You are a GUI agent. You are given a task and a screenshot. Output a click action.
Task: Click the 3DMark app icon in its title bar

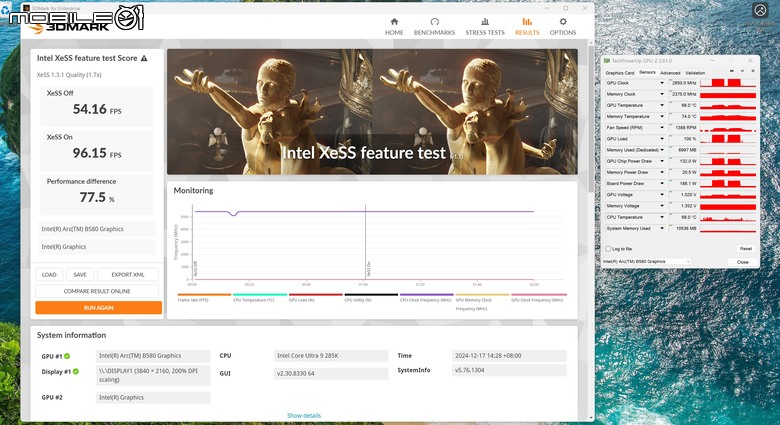coord(27,8)
